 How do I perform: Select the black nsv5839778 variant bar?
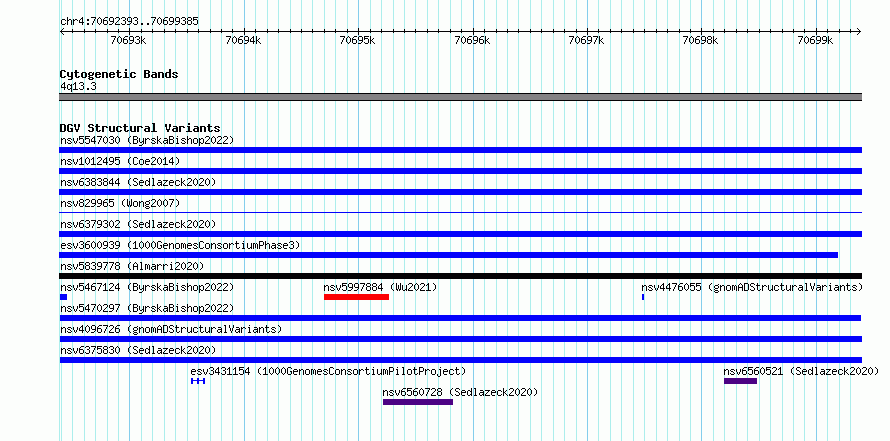460,276
